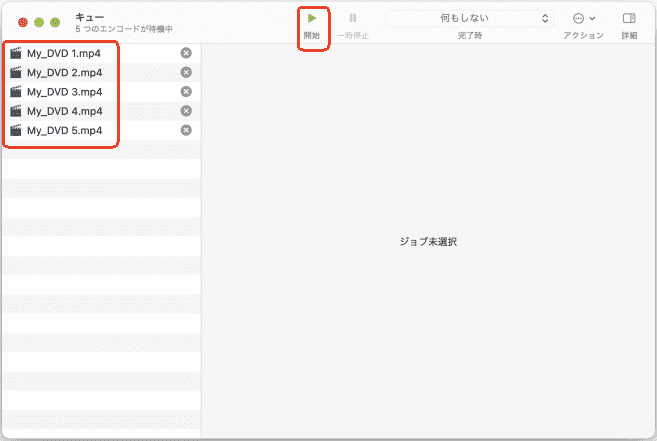The image size is (657, 441).
Task: Remove My_DVD 5.mp4 from queue
Action: click(186, 130)
